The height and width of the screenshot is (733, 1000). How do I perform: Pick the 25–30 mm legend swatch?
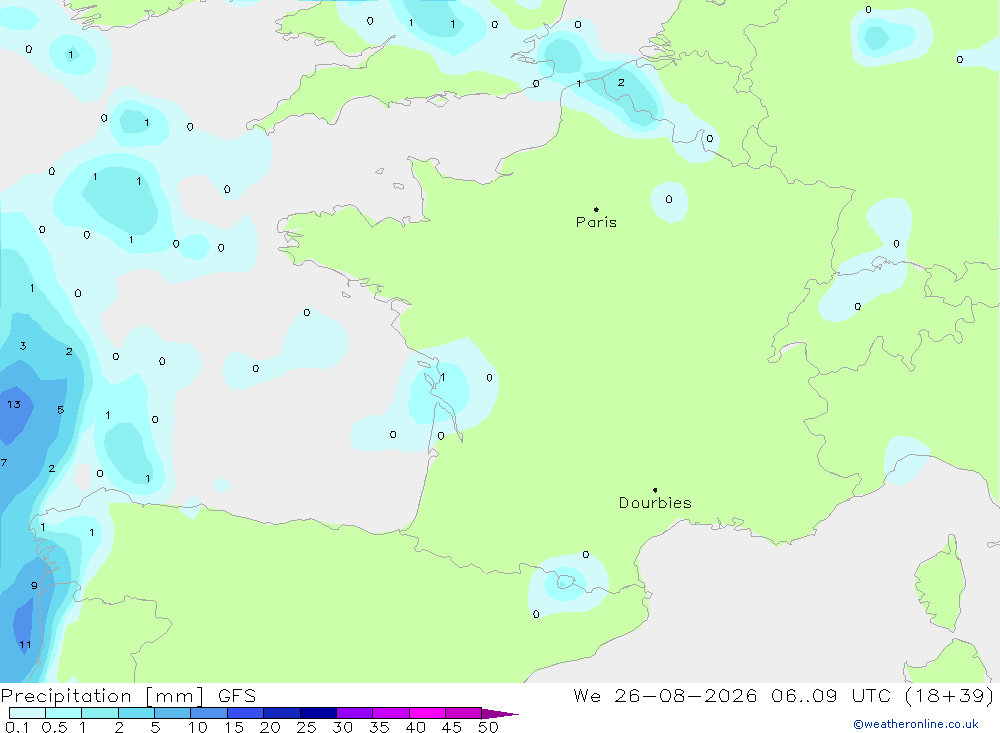[318, 713]
